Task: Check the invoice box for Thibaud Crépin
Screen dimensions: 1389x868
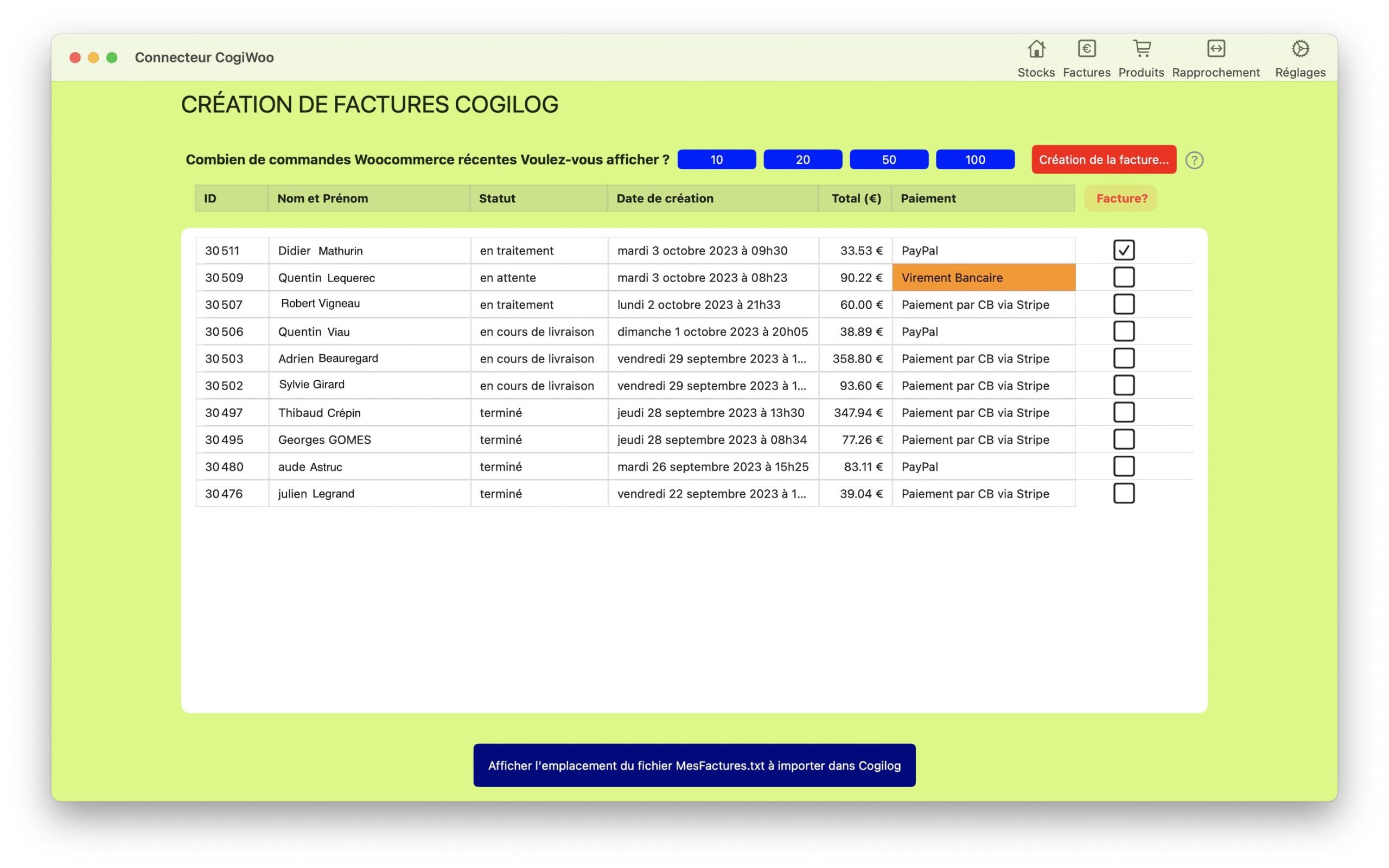Action: point(1124,412)
